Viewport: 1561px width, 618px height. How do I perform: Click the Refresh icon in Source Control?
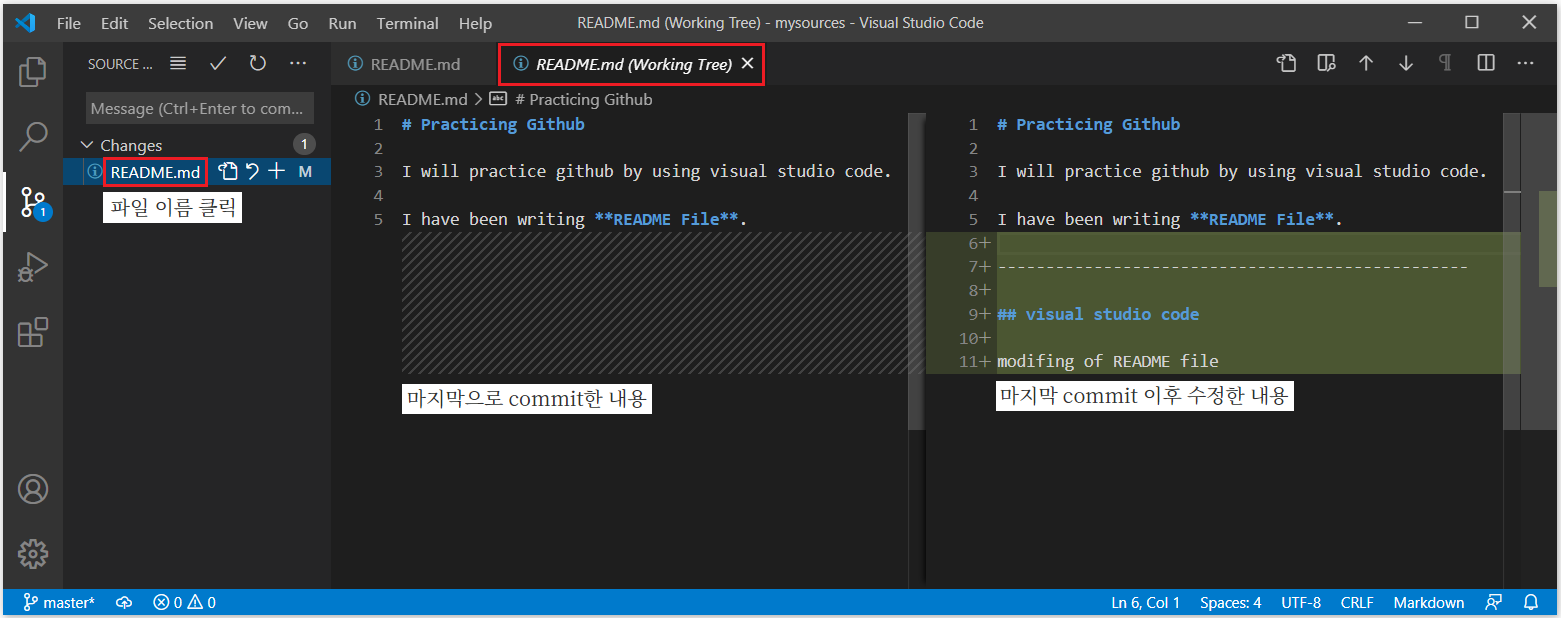click(258, 63)
